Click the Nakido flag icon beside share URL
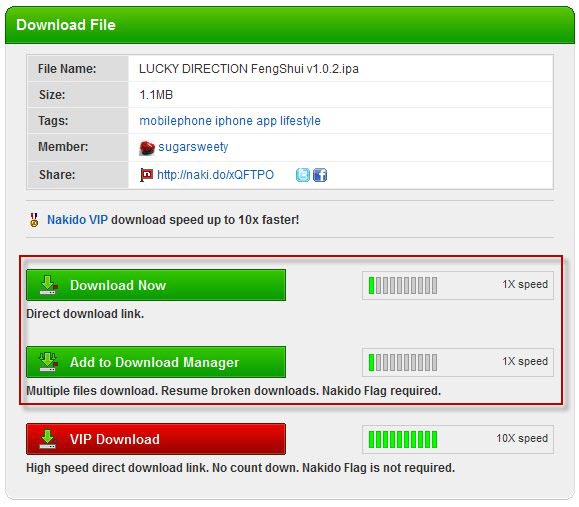The image size is (579, 507). pos(146,175)
